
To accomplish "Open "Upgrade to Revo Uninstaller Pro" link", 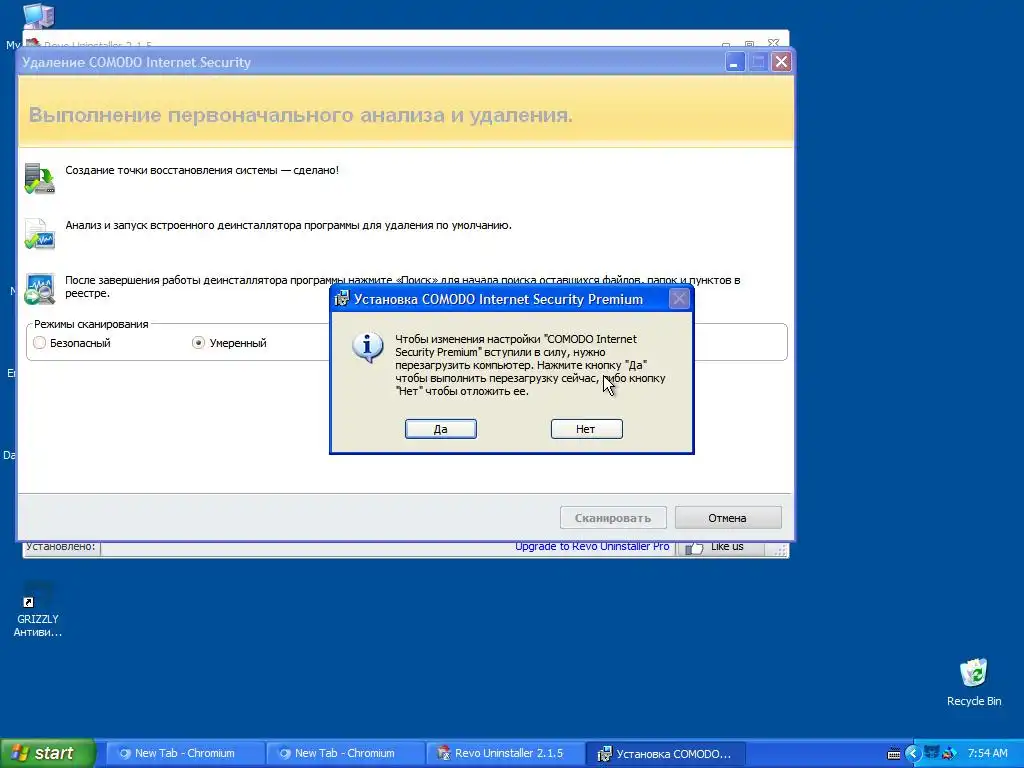I will (592, 547).
